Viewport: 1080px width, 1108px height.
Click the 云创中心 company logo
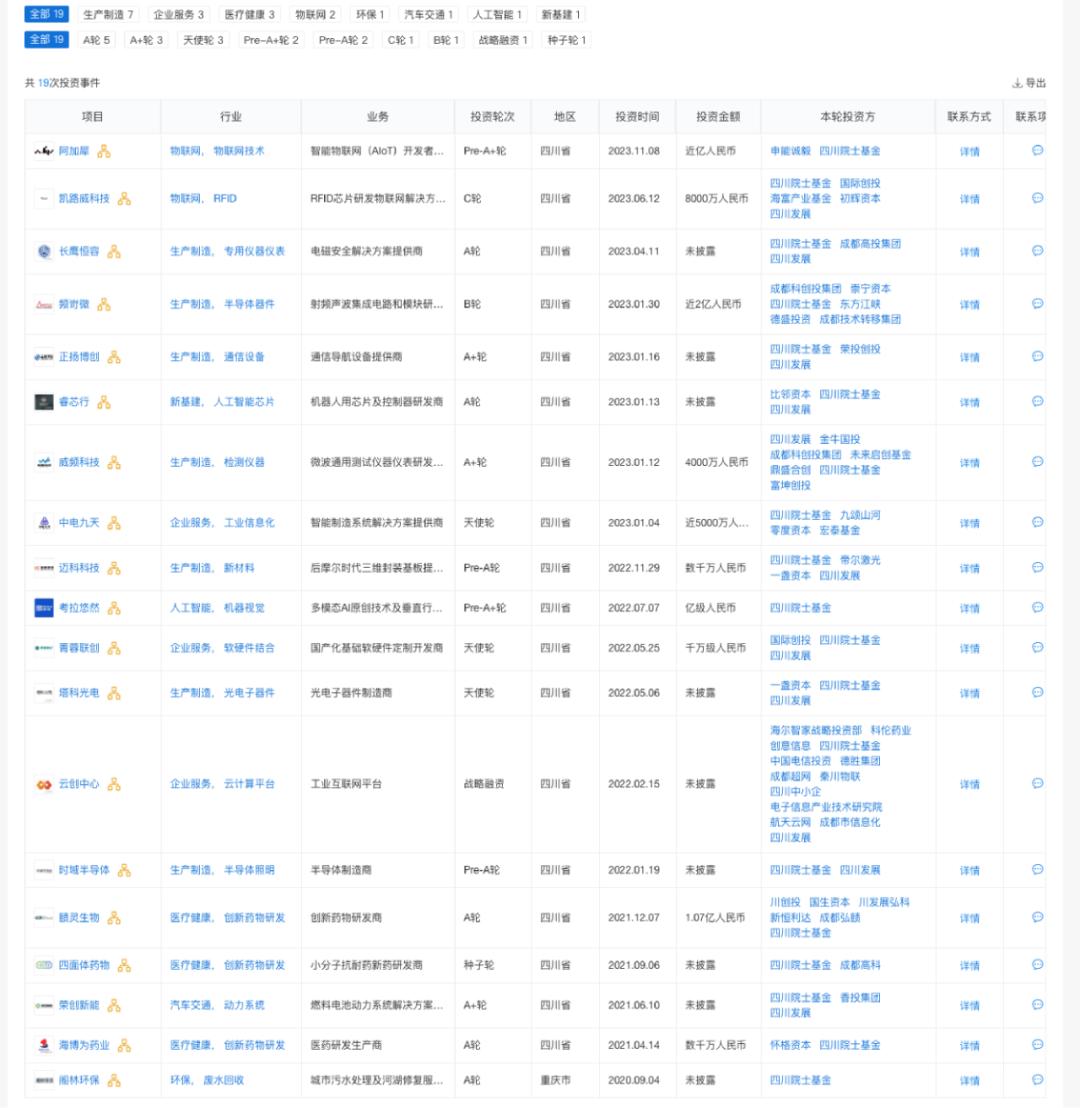pyautogui.click(x=44, y=784)
